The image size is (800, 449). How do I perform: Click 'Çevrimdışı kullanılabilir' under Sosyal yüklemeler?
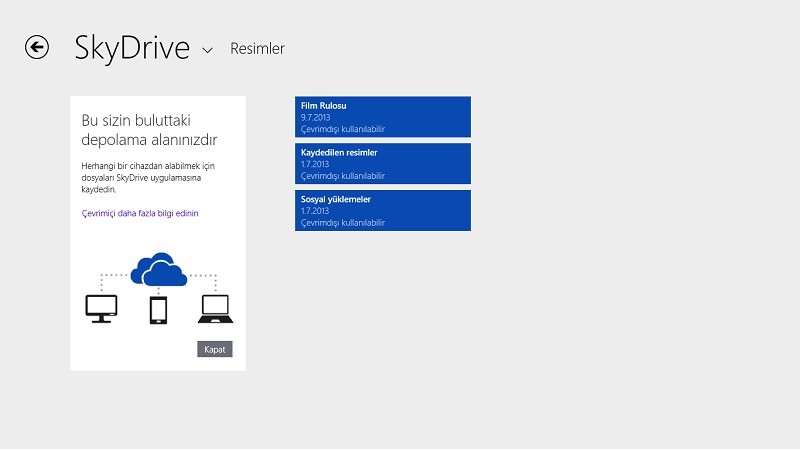[342, 222]
